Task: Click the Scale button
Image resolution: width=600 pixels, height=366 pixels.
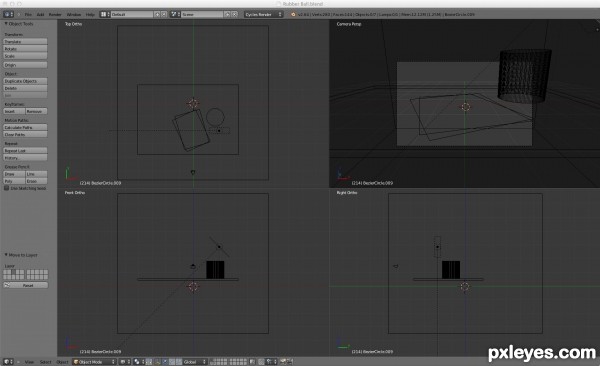Action: click(x=25, y=56)
